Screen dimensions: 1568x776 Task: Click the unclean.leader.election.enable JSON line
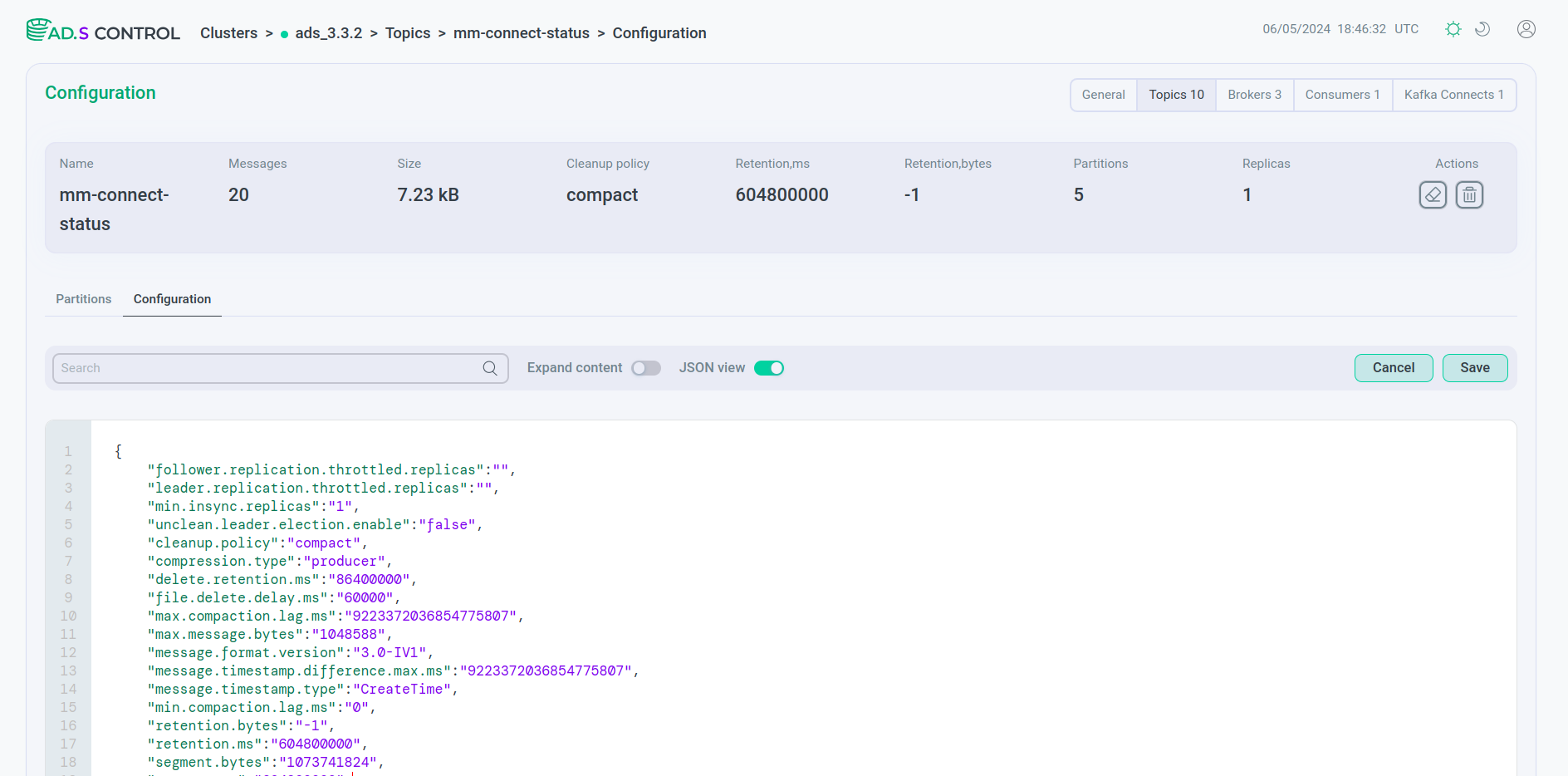(315, 524)
